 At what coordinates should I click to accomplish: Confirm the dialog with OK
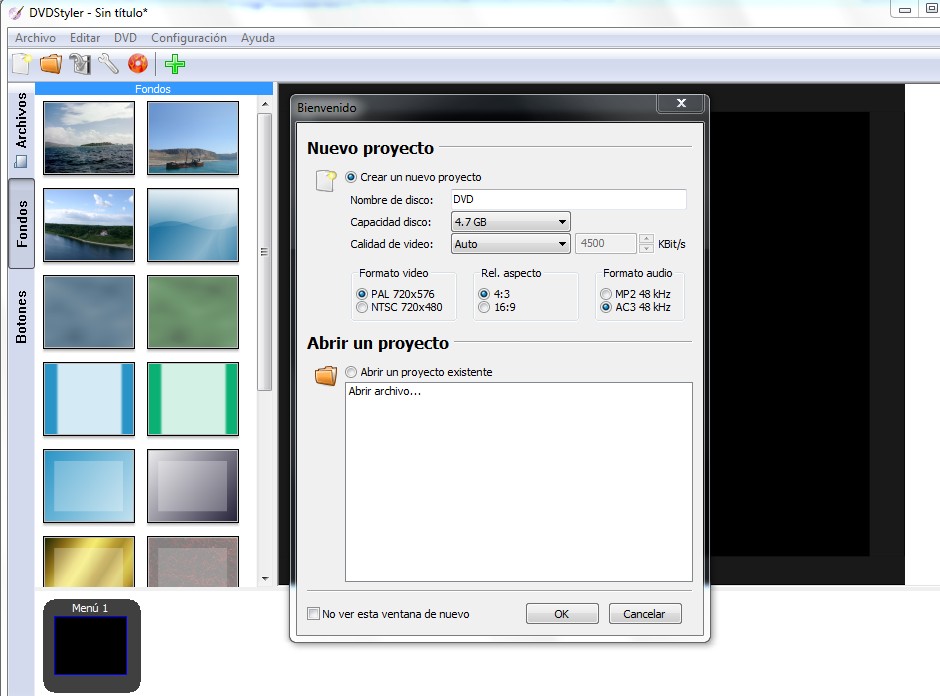[562, 613]
